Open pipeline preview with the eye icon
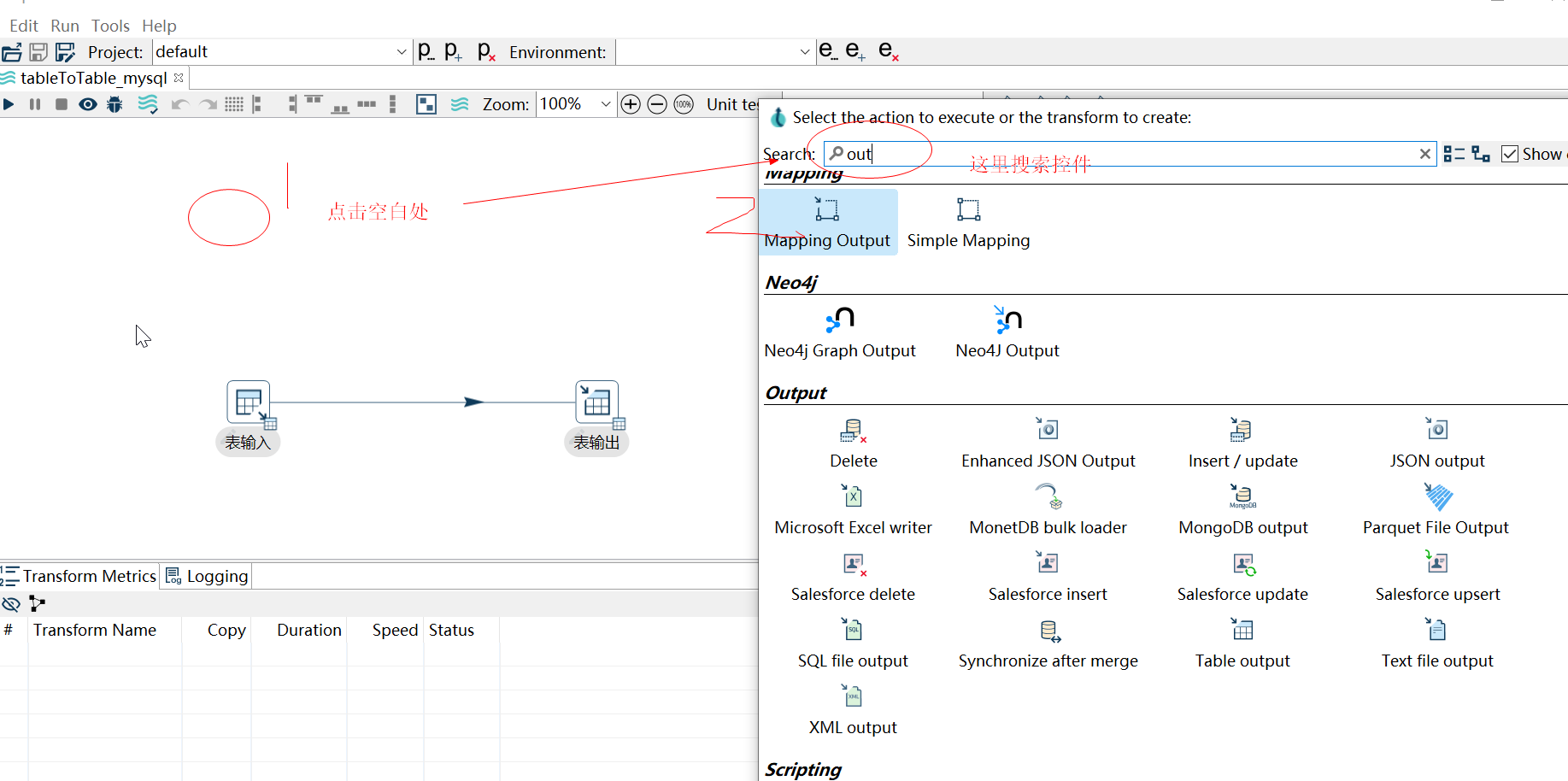This screenshot has height=781, width=1568. click(x=87, y=104)
